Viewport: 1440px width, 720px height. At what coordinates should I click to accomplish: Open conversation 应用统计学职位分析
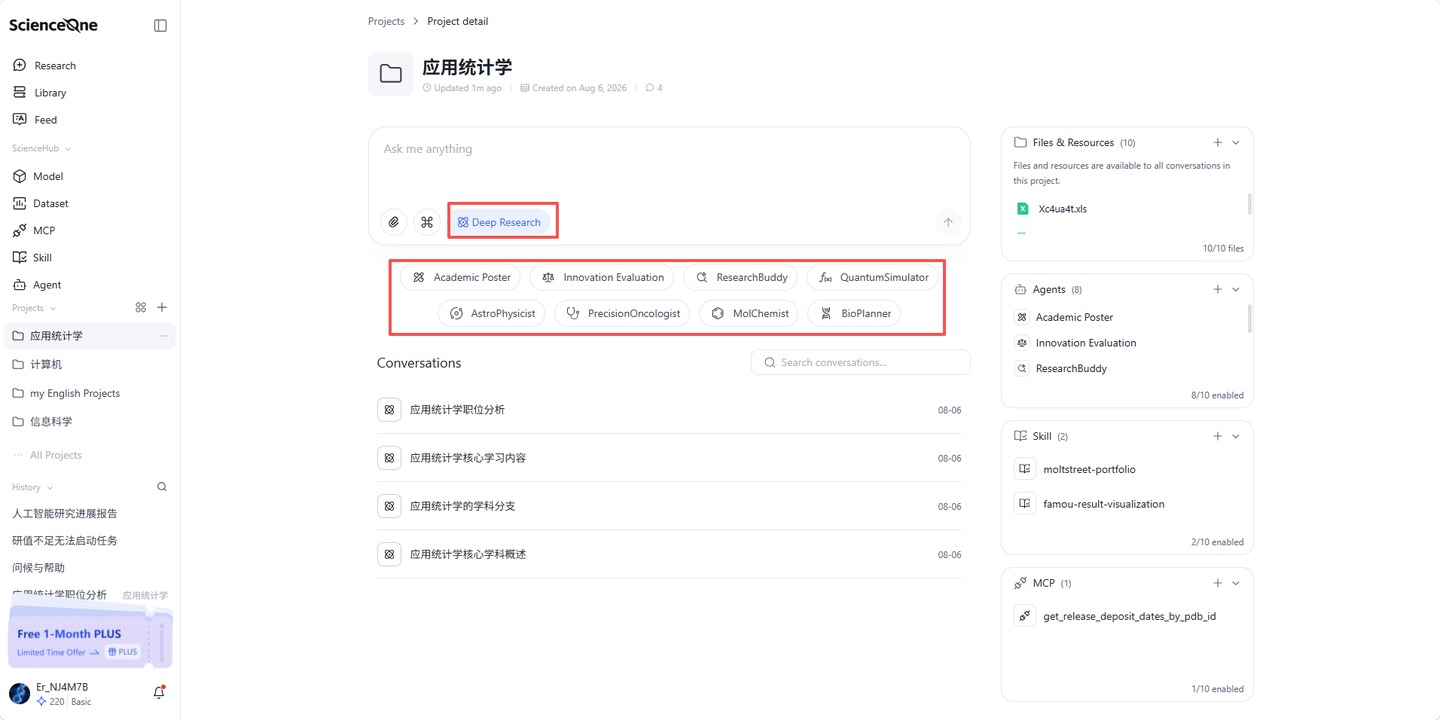(669, 410)
